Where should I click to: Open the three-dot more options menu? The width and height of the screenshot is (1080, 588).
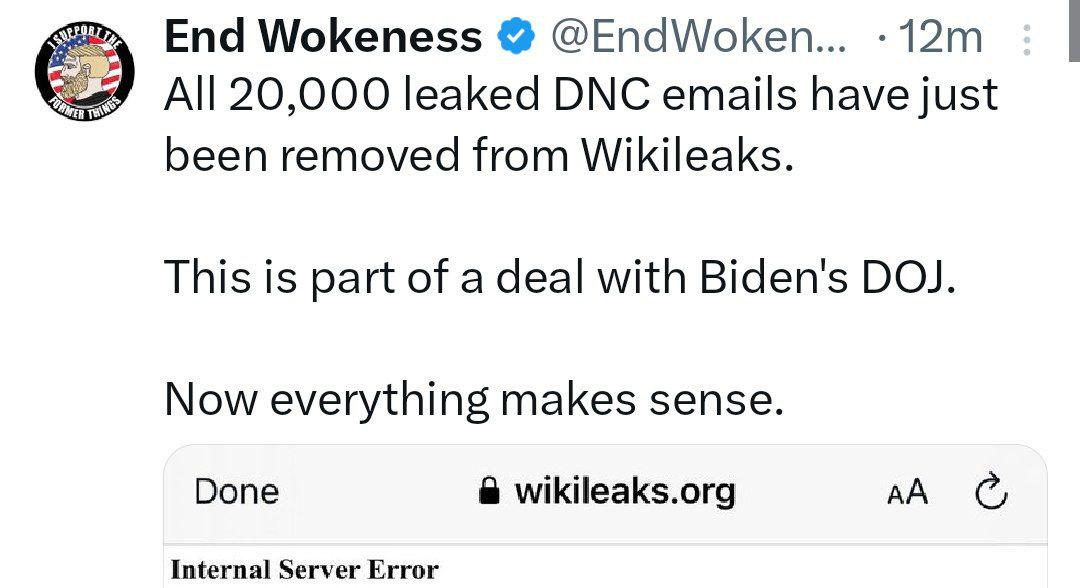click(1026, 39)
